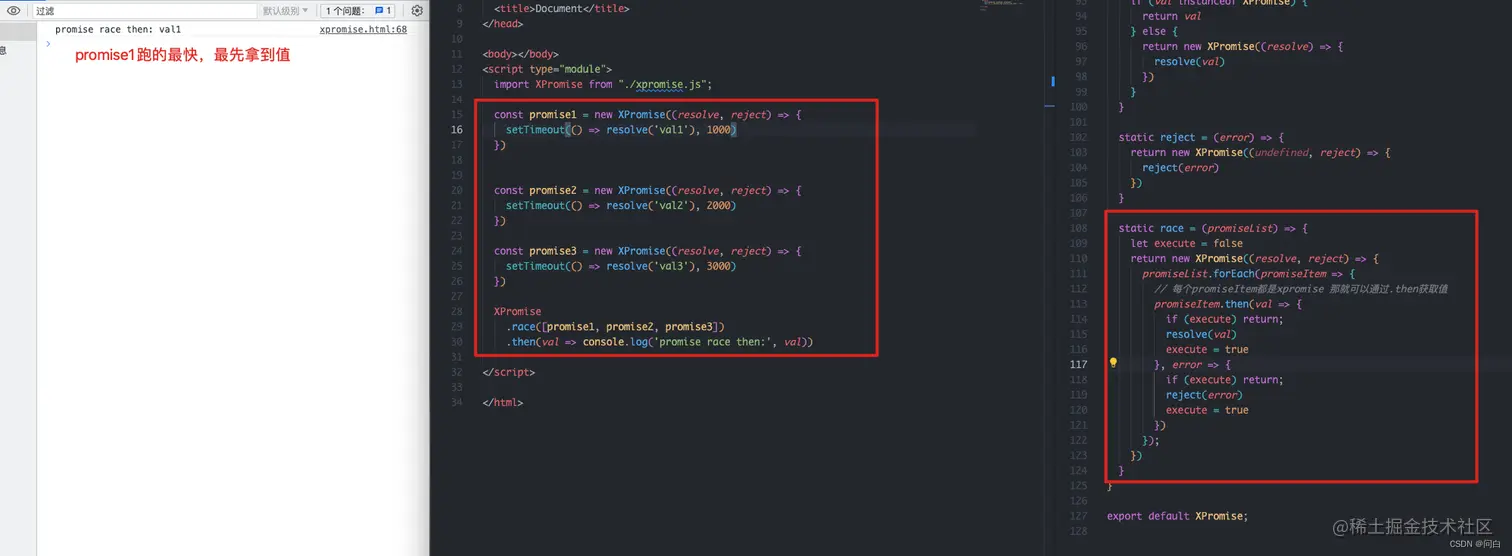Click the Chinese comment line about promiseItem
Image resolution: width=1512 pixels, height=556 pixels.
coord(1301,288)
